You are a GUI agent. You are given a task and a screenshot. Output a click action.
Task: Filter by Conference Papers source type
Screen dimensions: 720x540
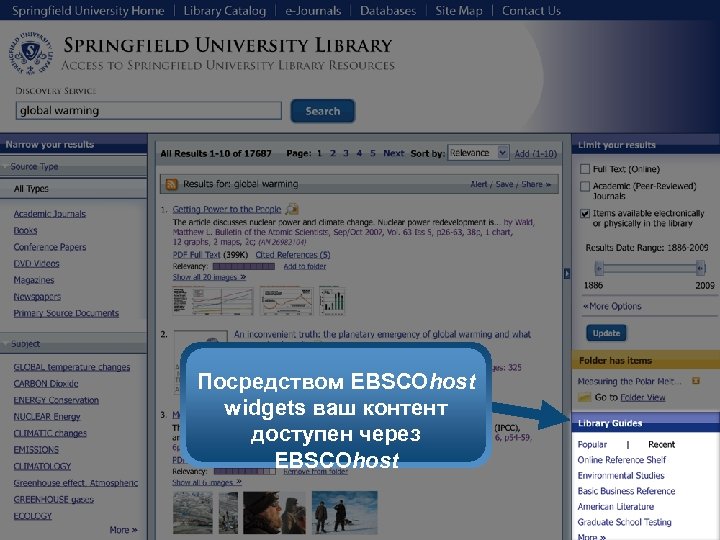tap(50, 247)
